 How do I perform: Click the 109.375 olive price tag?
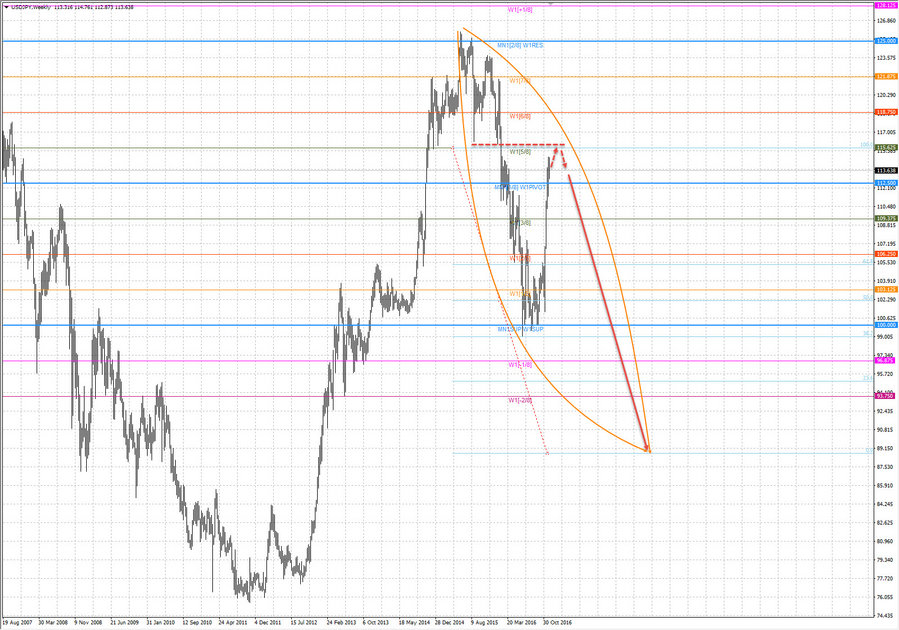point(885,218)
